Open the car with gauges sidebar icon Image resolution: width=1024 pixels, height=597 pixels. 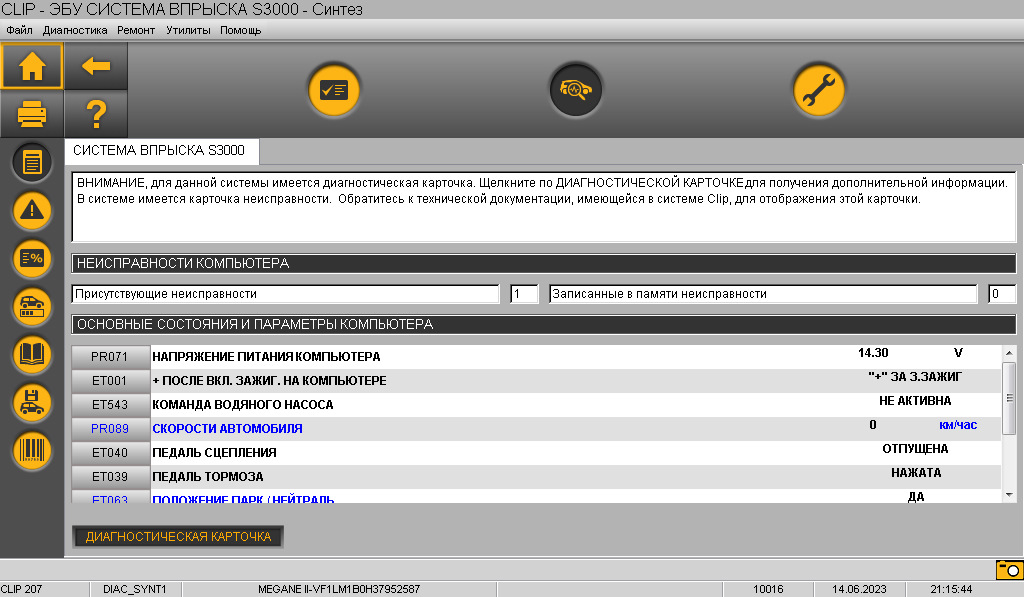tap(32, 306)
